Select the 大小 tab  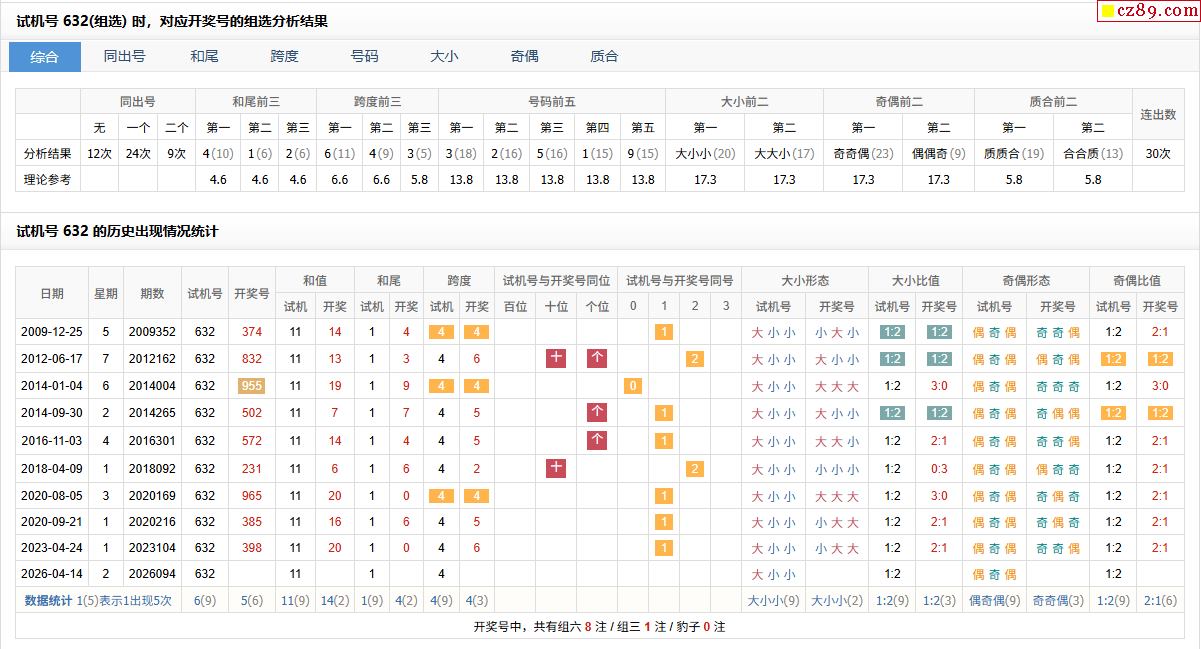coord(444,57)
